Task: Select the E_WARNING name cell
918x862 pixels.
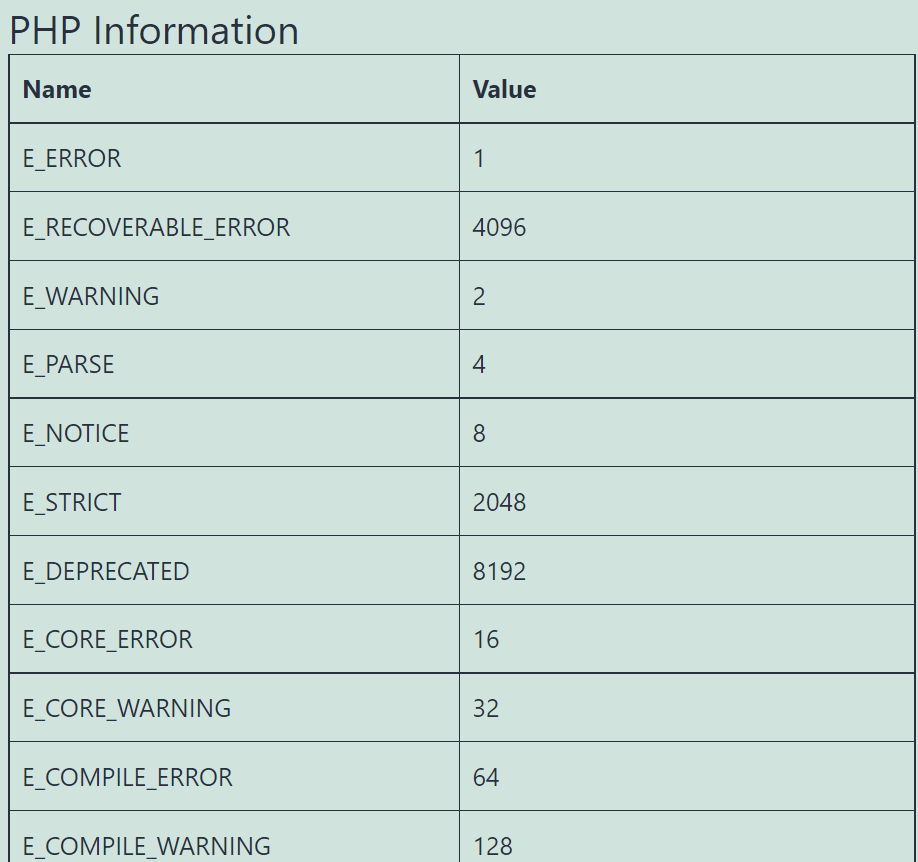Action: (x=91, y=297)
